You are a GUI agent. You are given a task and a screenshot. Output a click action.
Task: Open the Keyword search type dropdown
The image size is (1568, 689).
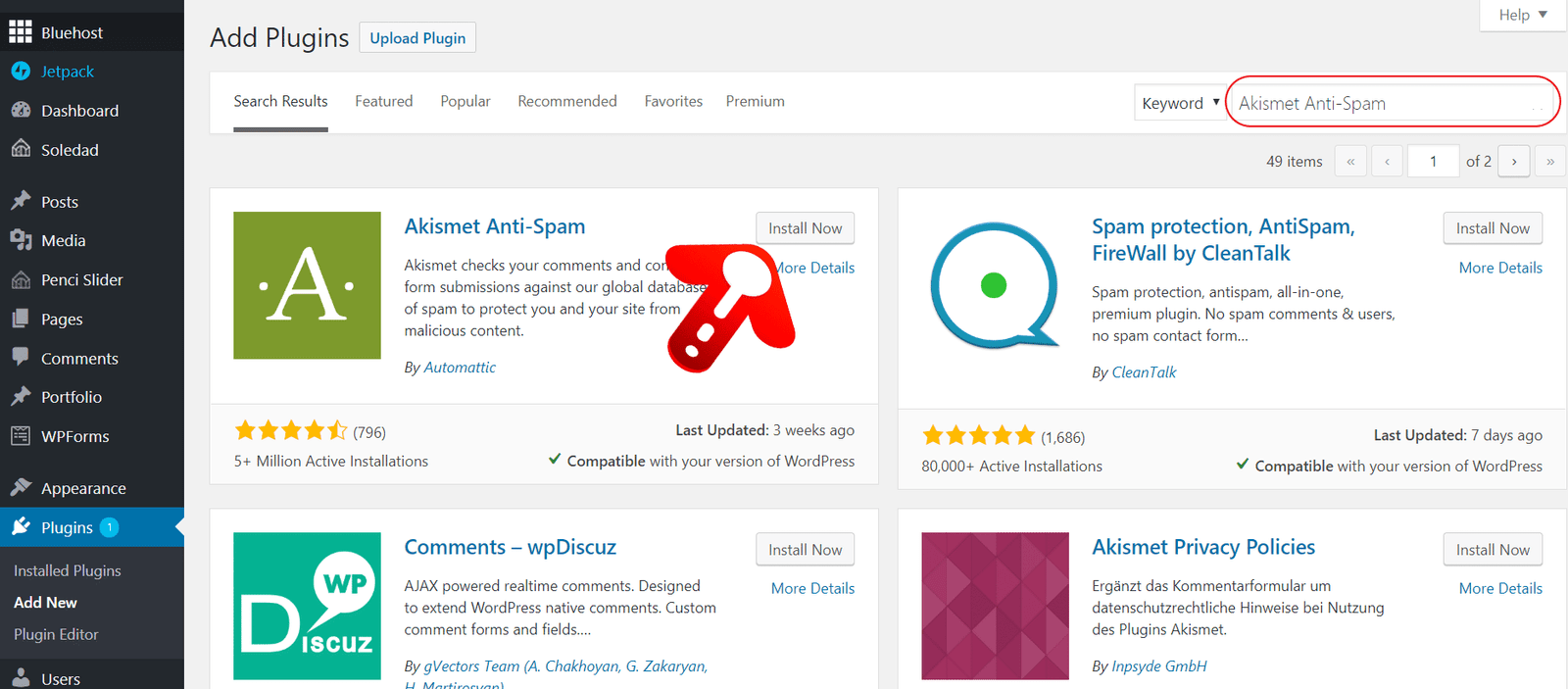pyautogui.click(x=1180, y=103)
